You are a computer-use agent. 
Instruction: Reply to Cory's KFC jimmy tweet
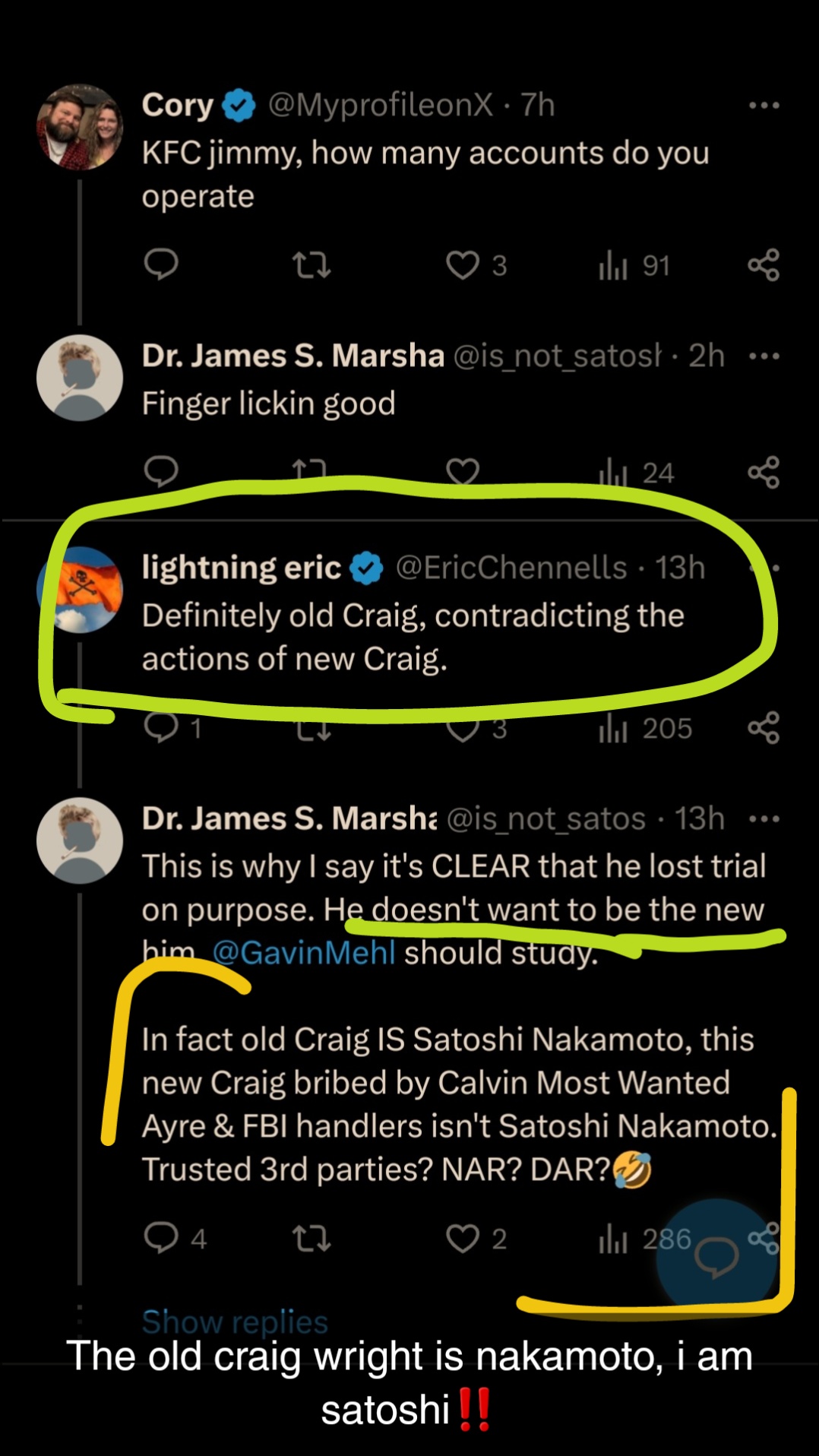tap(161, 264)
